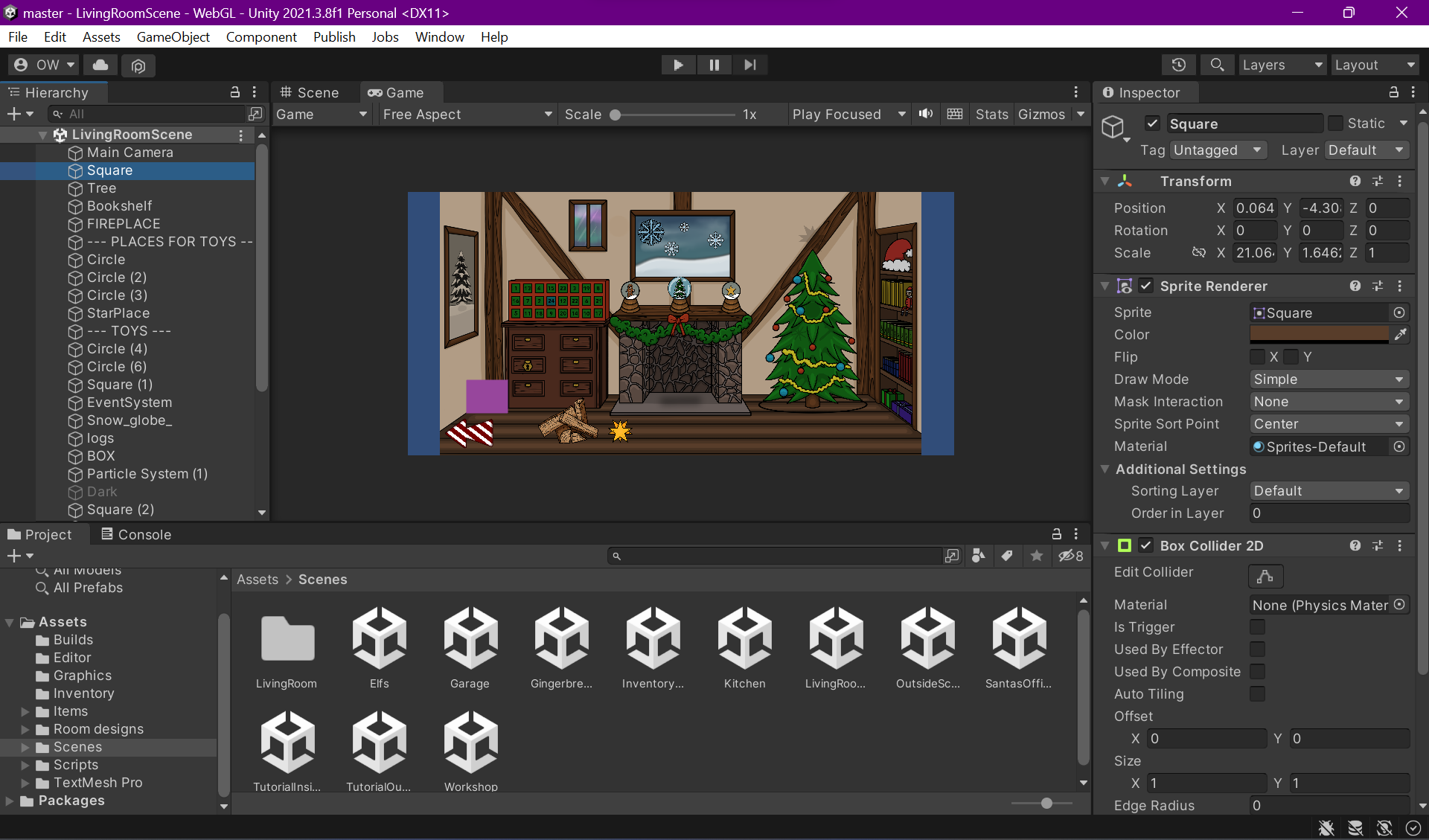Open the OW account button
The image size is (1429, 840).
click(45, 65)
